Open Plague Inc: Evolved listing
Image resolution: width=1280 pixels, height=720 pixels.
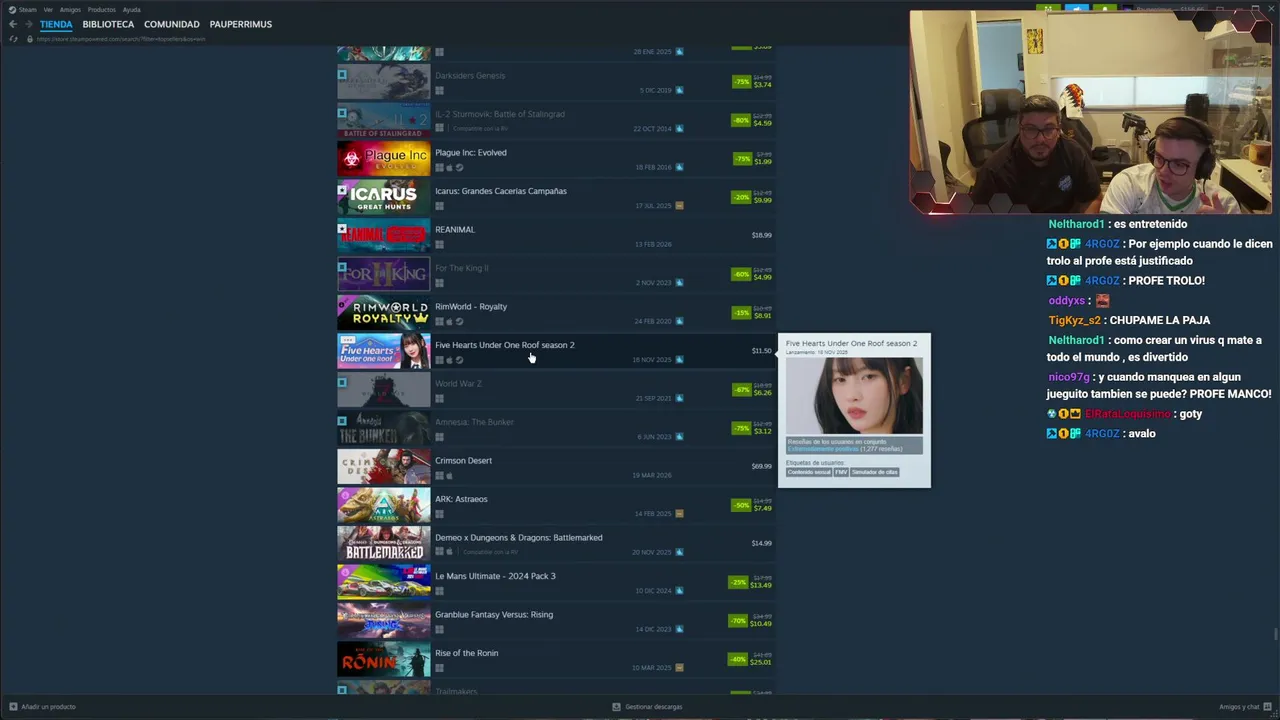click(x=556, y=159)
